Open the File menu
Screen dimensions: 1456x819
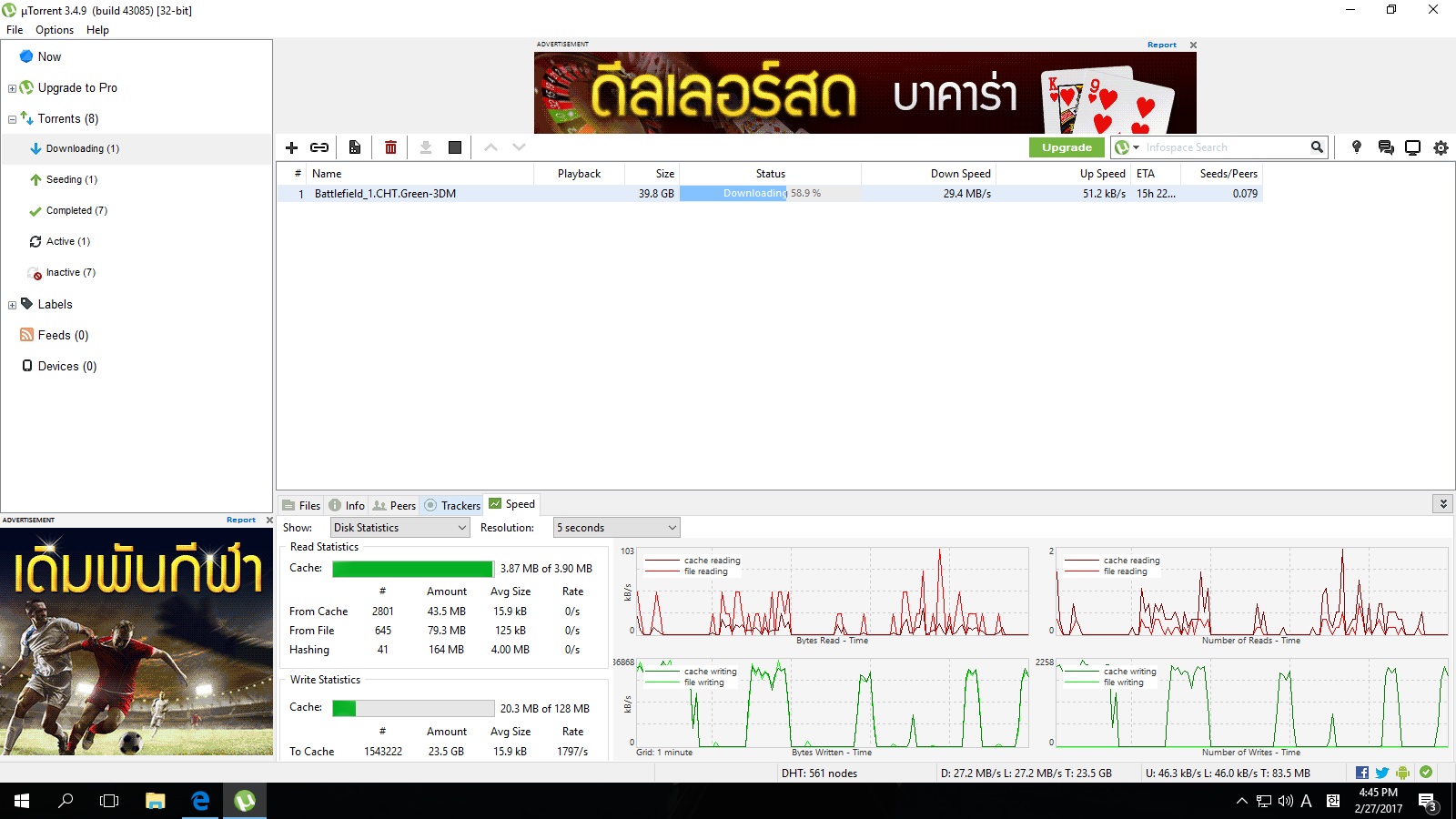click(15, 30)
